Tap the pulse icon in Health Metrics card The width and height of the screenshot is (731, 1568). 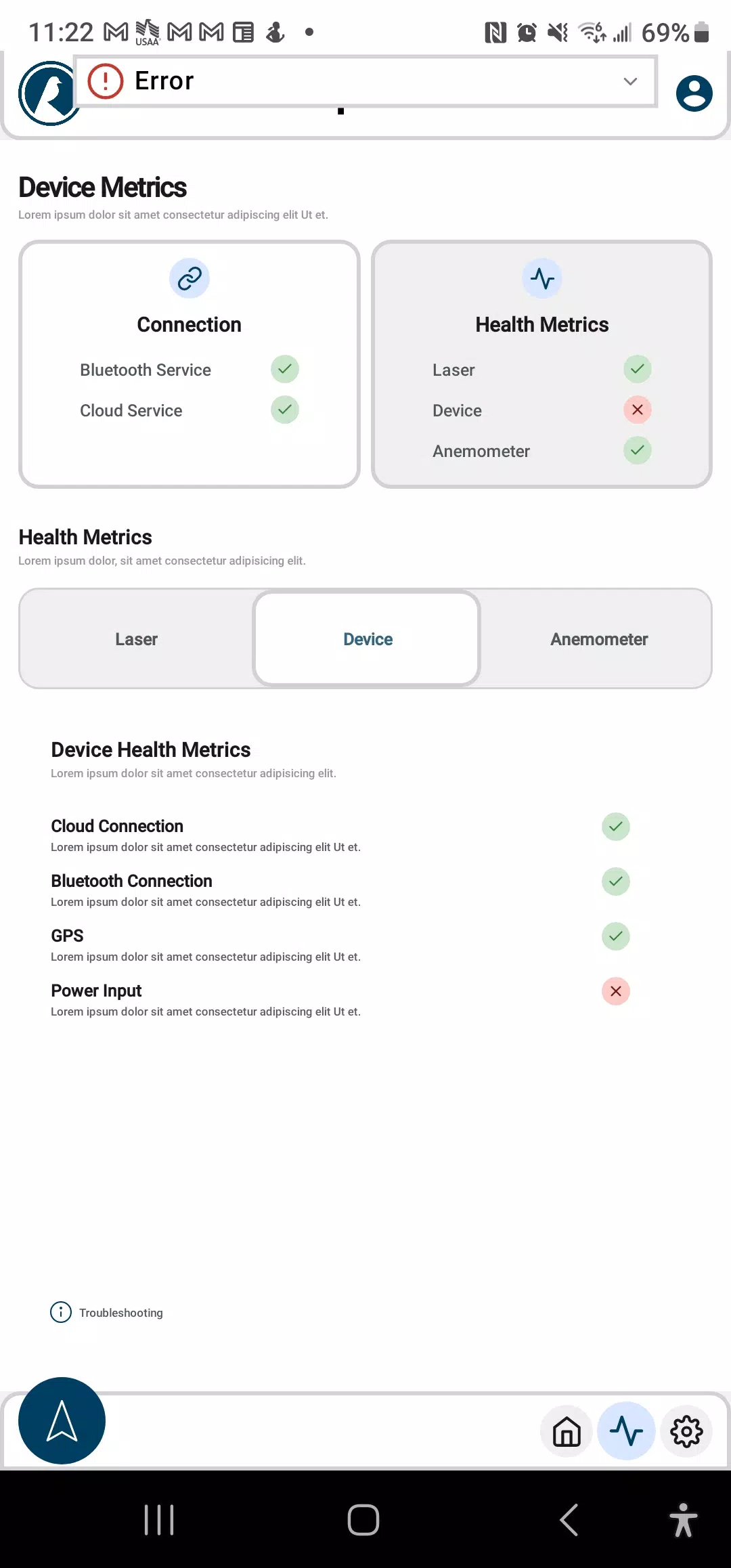point(542,278)
